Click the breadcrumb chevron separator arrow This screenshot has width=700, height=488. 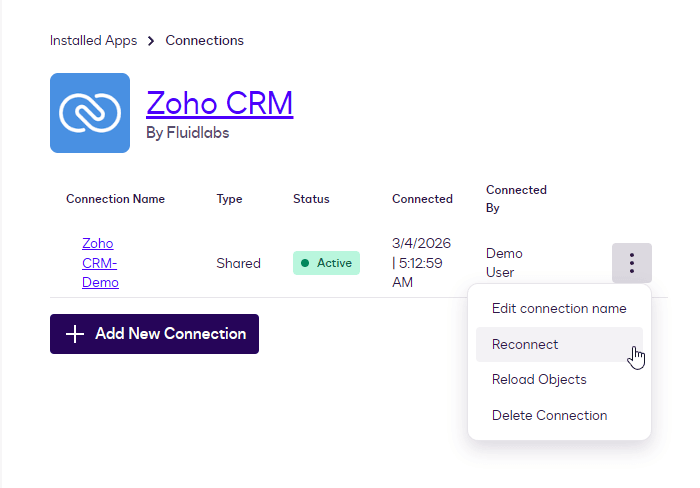pyautogui.click(x=151, y=41)
